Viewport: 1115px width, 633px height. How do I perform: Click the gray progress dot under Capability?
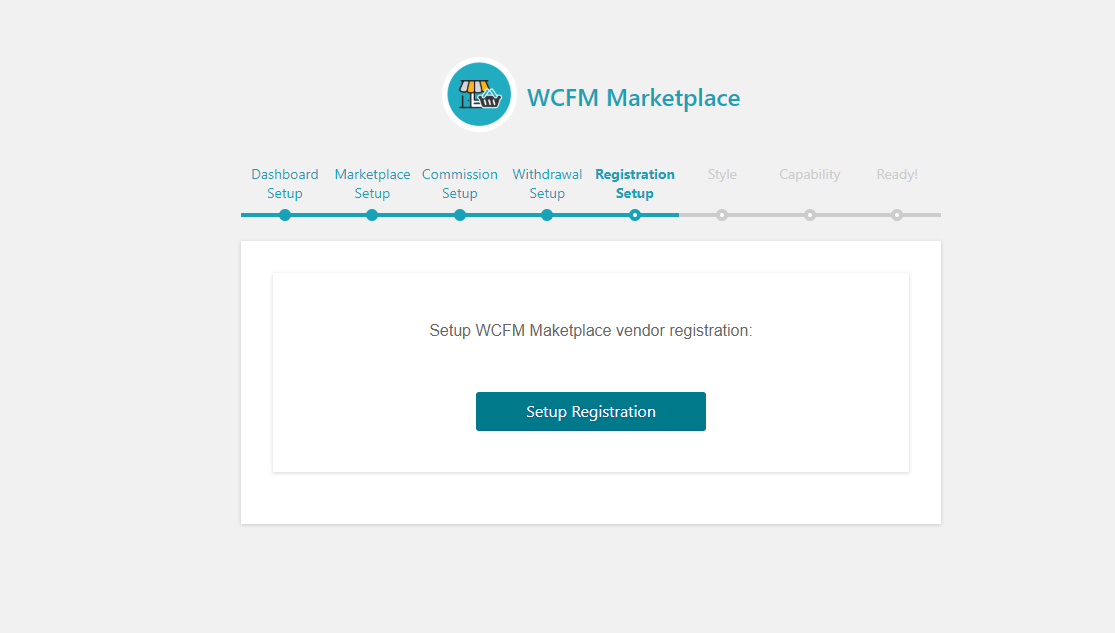809,215
